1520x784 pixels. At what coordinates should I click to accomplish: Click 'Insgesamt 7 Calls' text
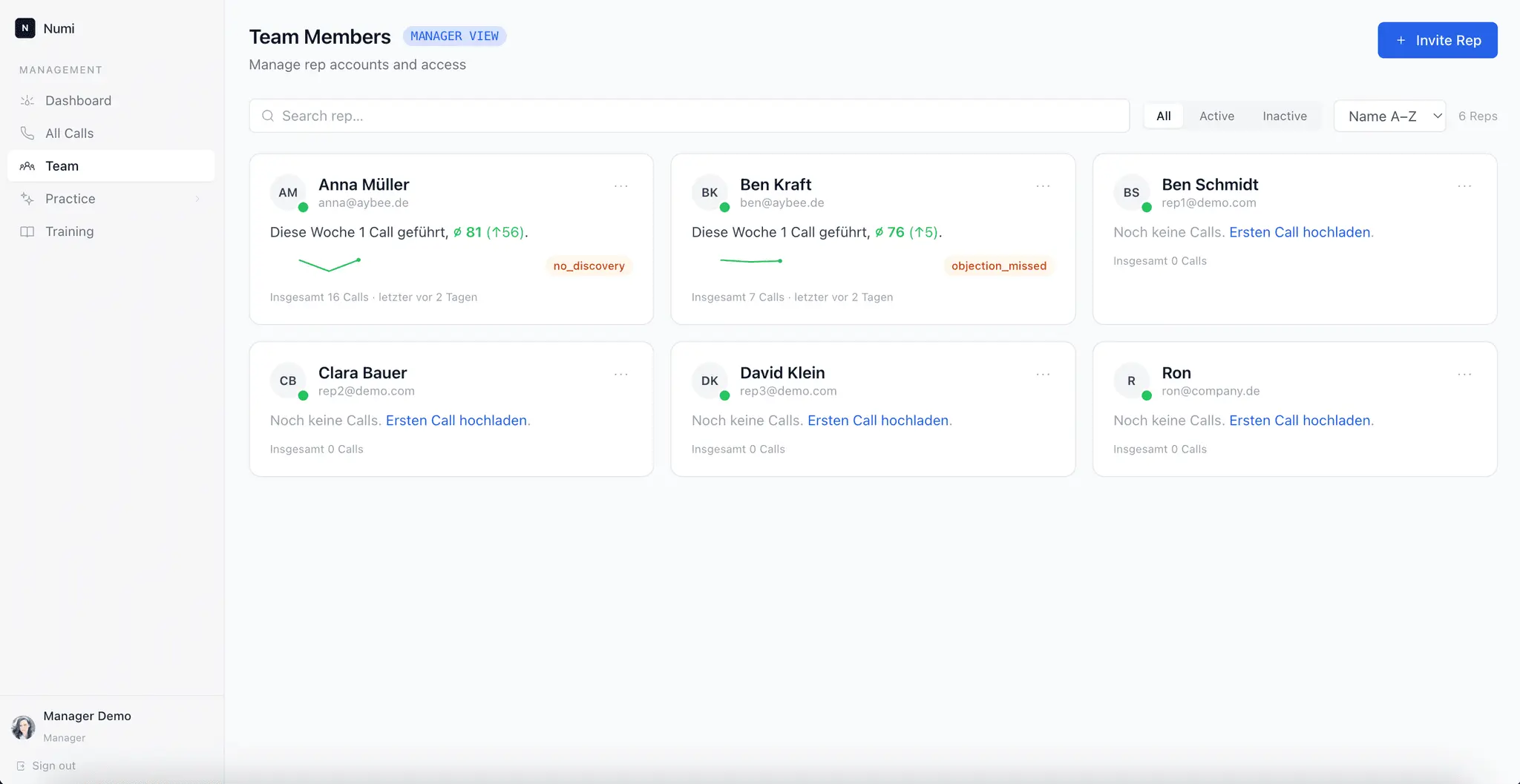pos(738,297)
